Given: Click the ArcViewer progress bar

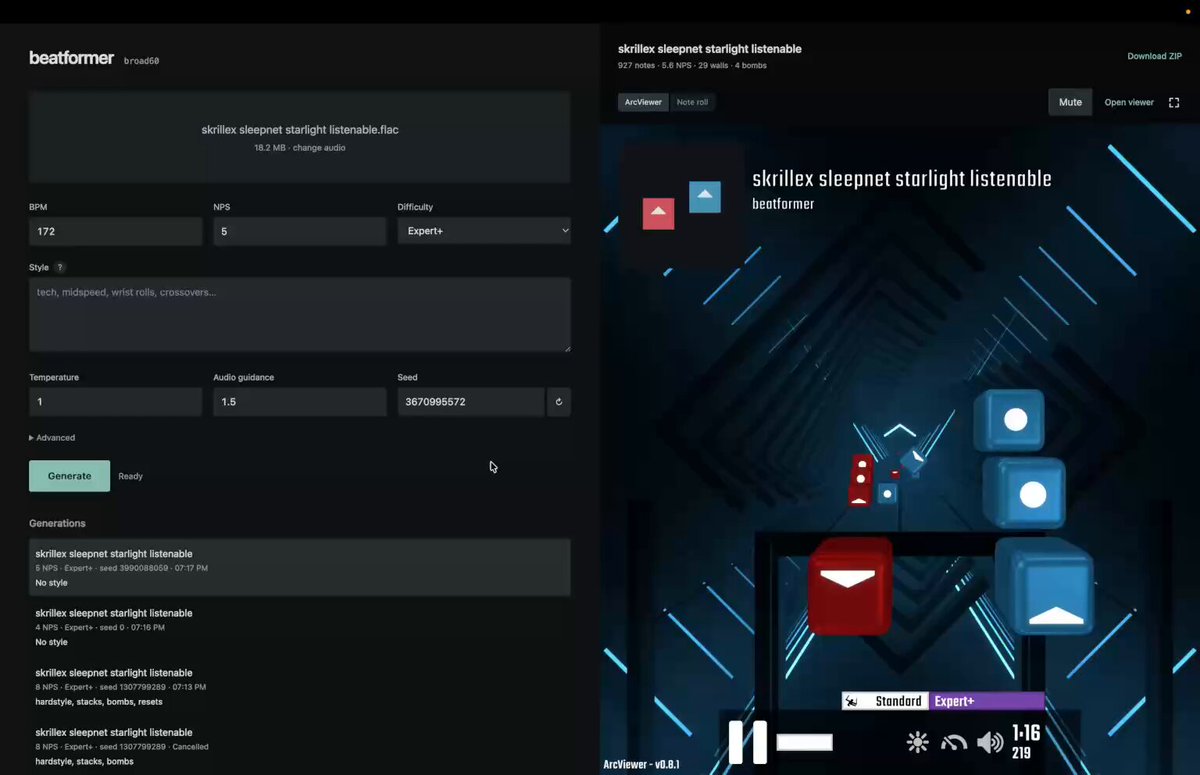Looking at the screenshot, I should 804,742.
